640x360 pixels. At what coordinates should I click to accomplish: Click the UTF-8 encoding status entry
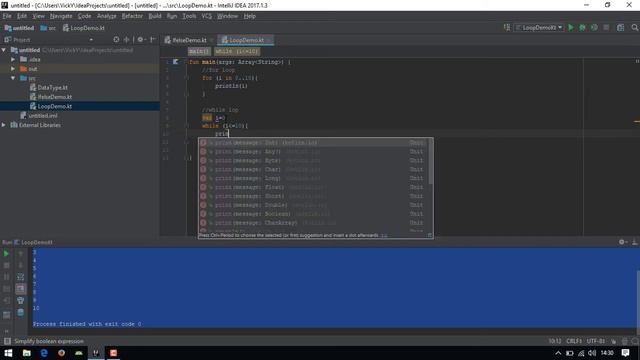coord(596,341)
